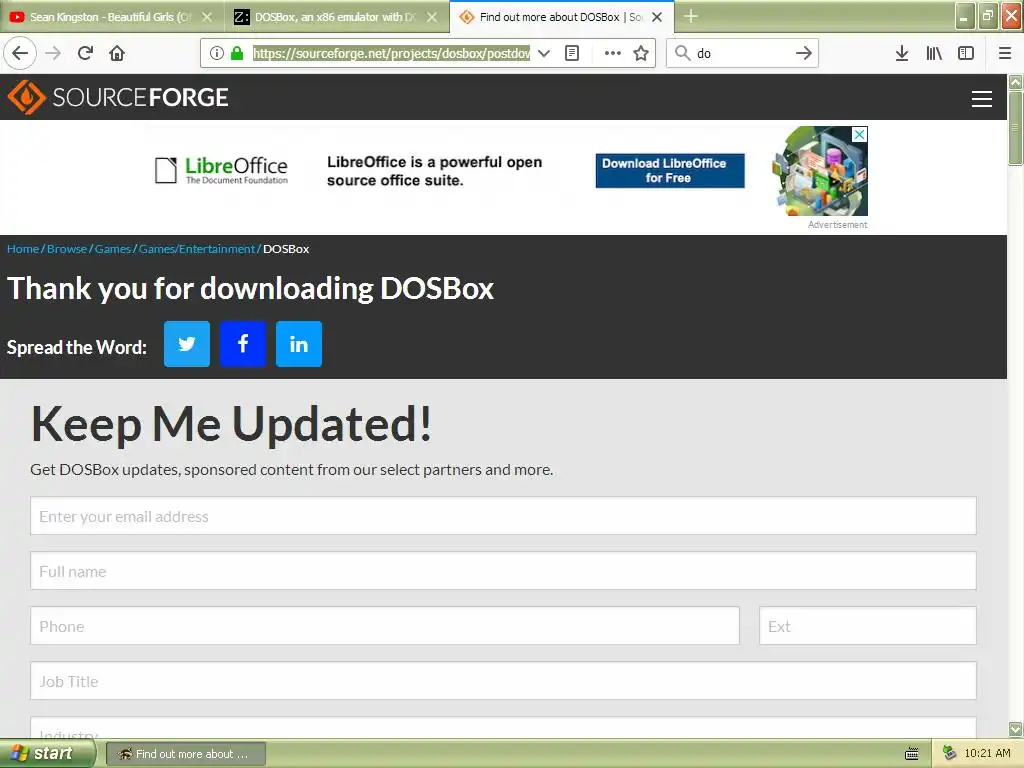1024x768 pixels.
Task: Open the Windows Start menu
Action: point(46,754)
